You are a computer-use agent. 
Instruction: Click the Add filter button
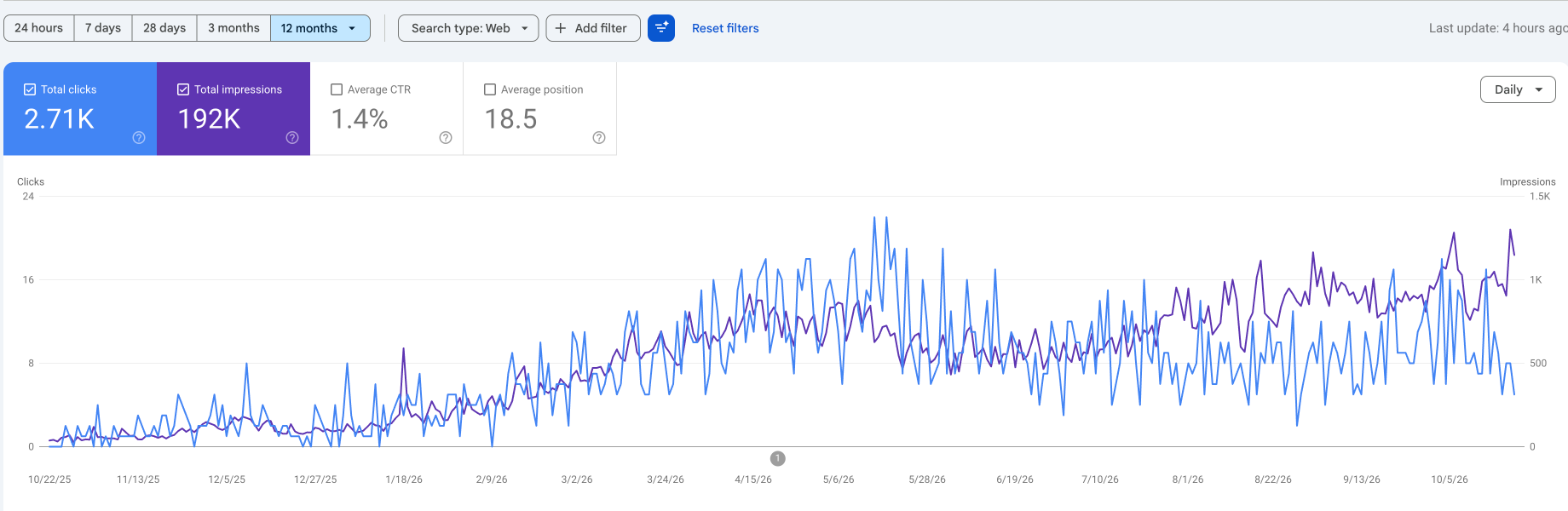click(x=593, y=28)
